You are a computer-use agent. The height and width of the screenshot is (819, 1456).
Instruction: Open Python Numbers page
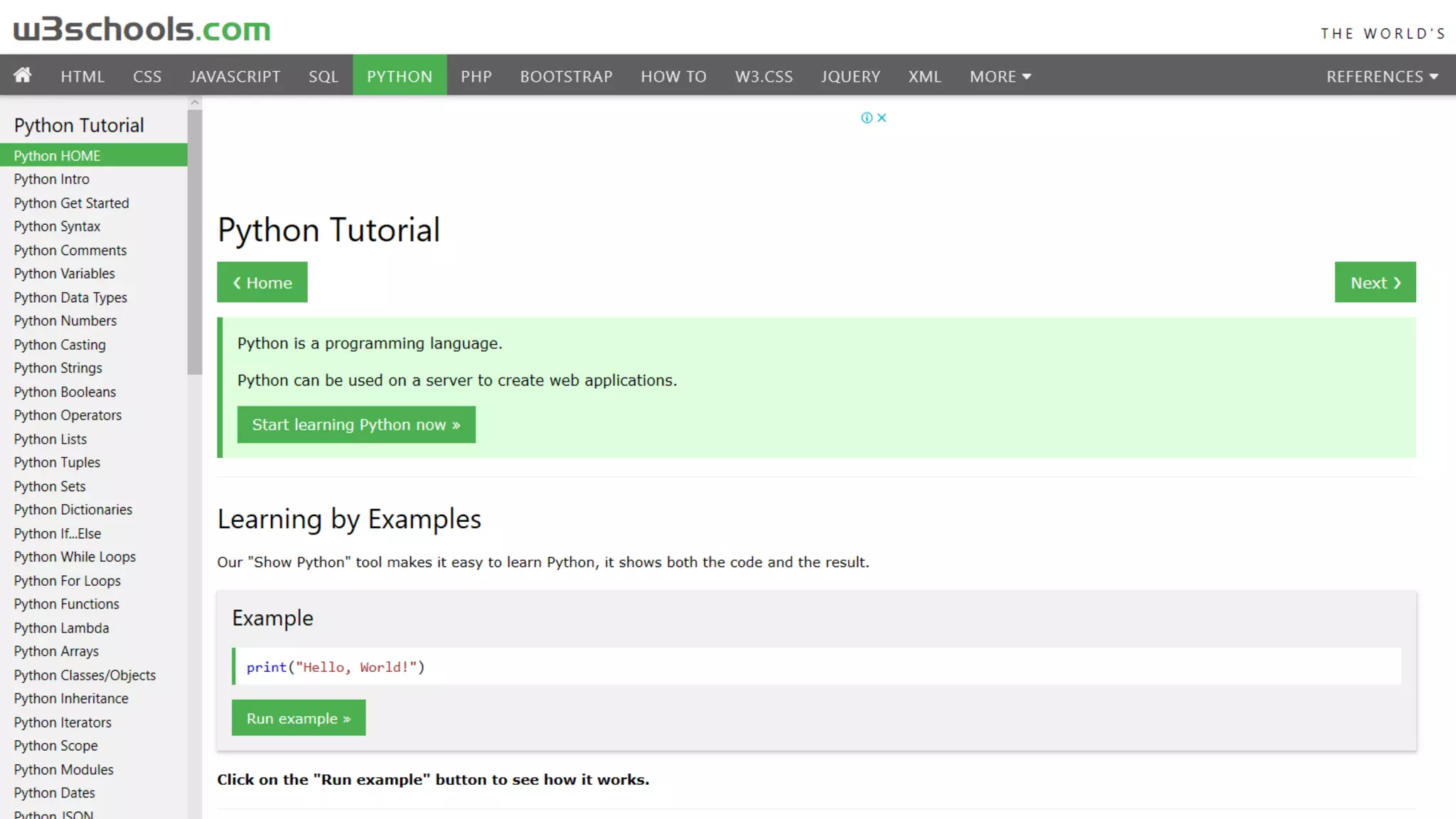[x=94, y=321]
